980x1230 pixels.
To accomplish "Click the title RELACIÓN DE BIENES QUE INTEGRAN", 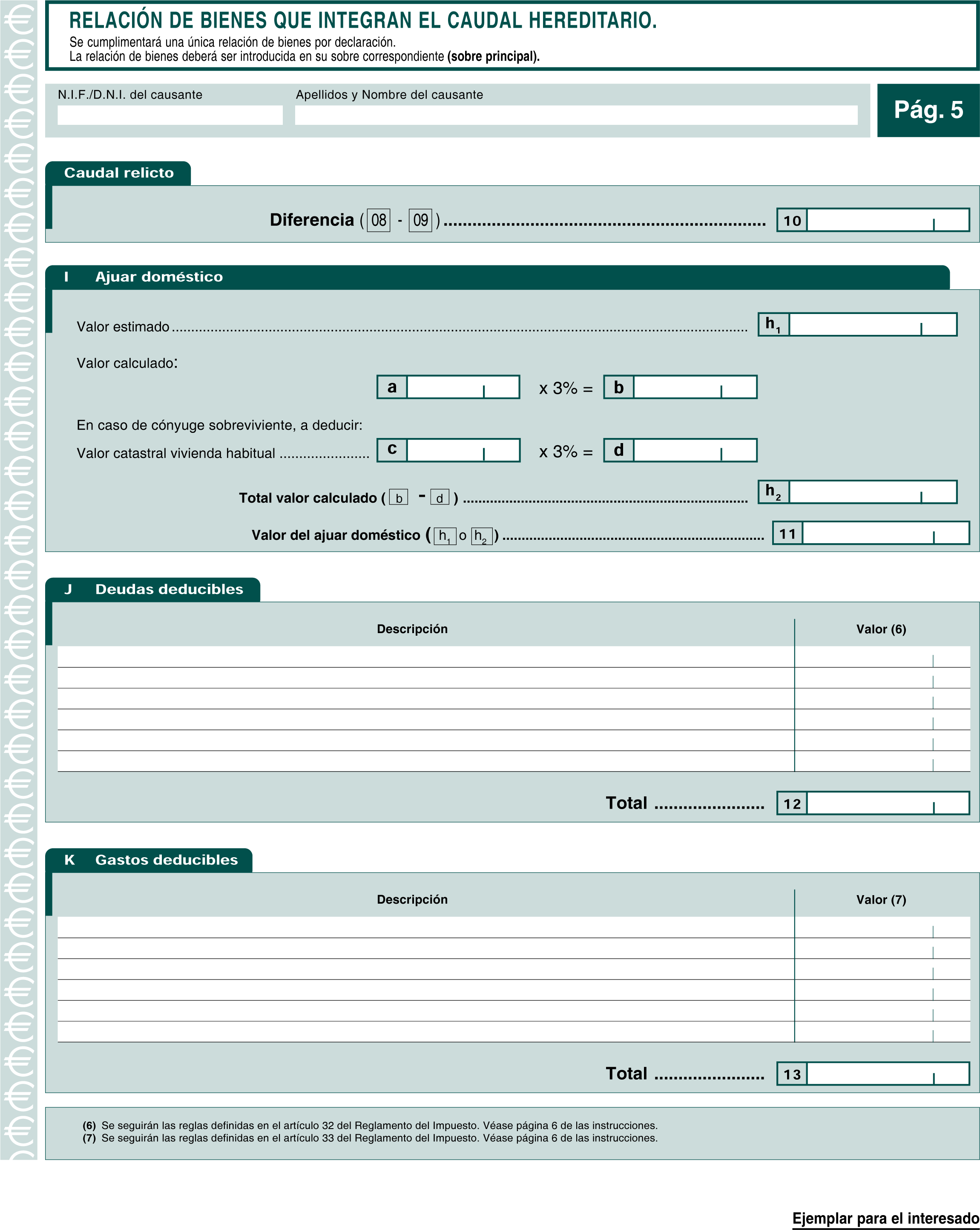I will click(363, 20).
